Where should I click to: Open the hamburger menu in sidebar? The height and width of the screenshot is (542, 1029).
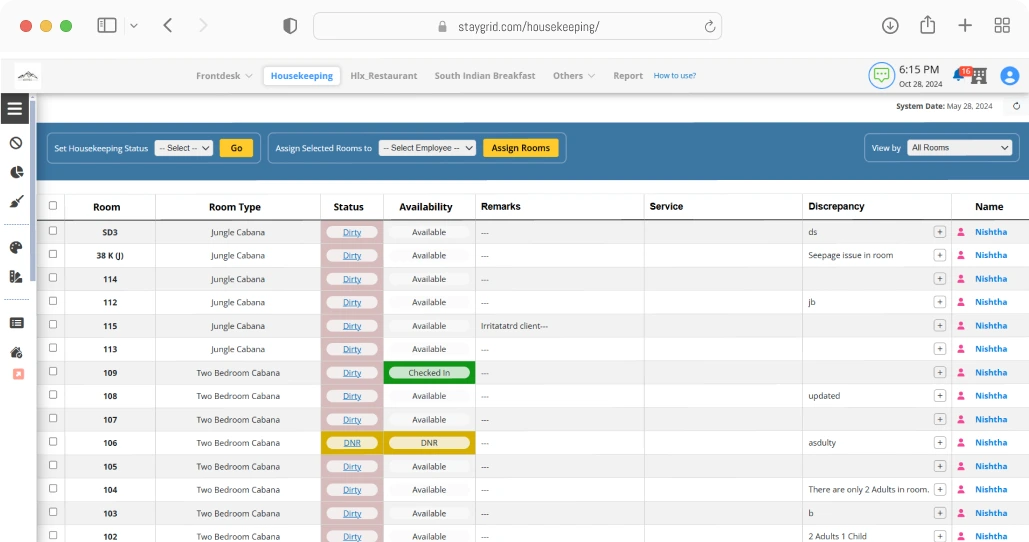point(14,108)
